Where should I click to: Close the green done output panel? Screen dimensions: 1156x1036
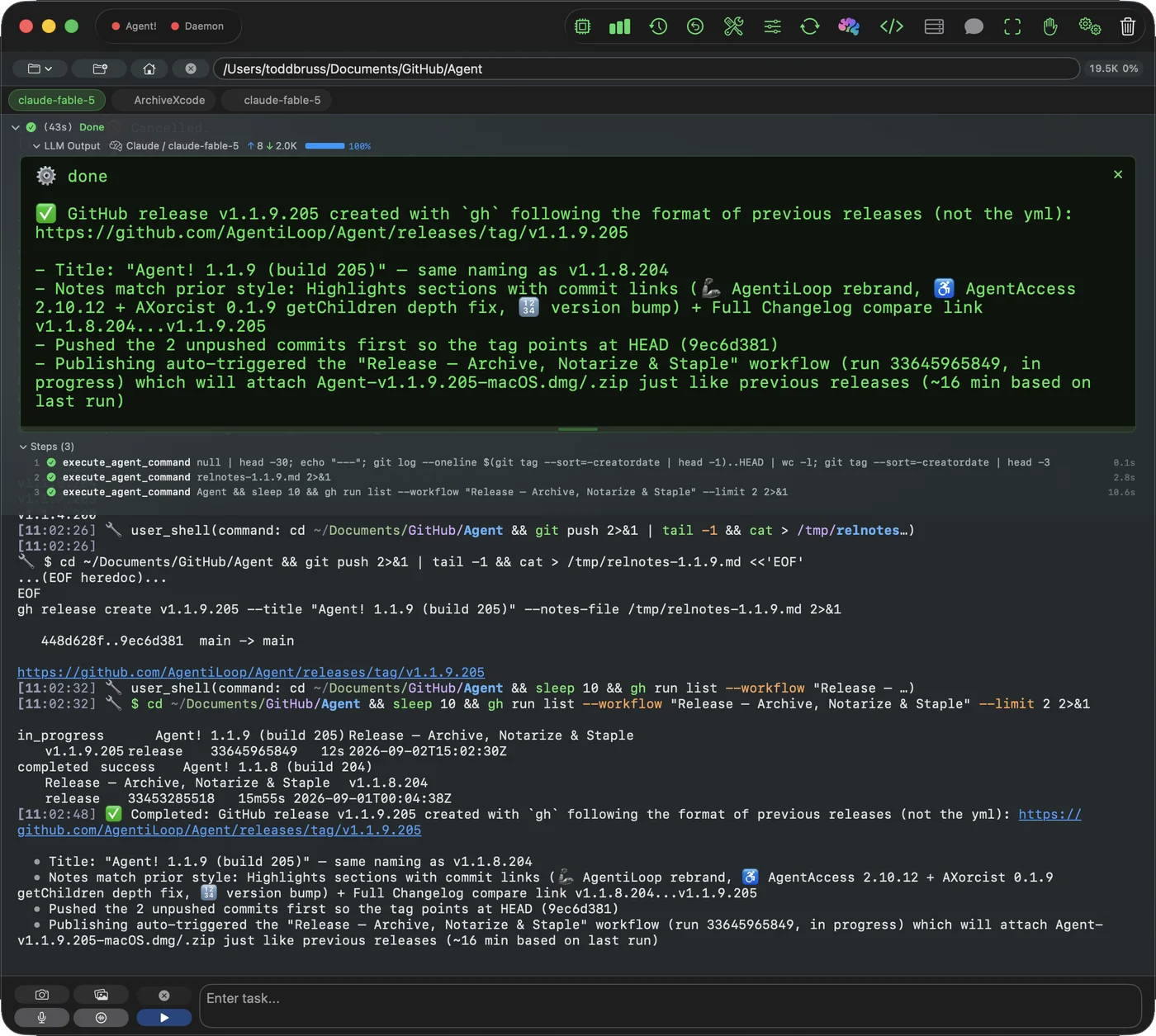point(1118,174)
